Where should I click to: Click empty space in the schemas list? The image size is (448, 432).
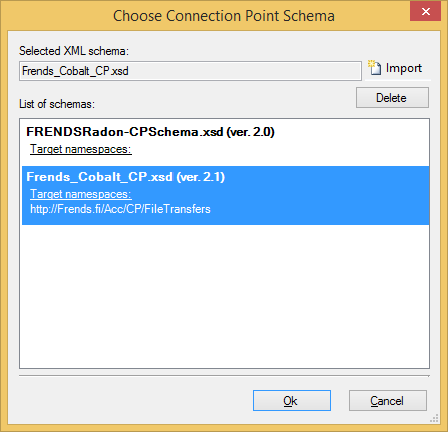[224, 297]
